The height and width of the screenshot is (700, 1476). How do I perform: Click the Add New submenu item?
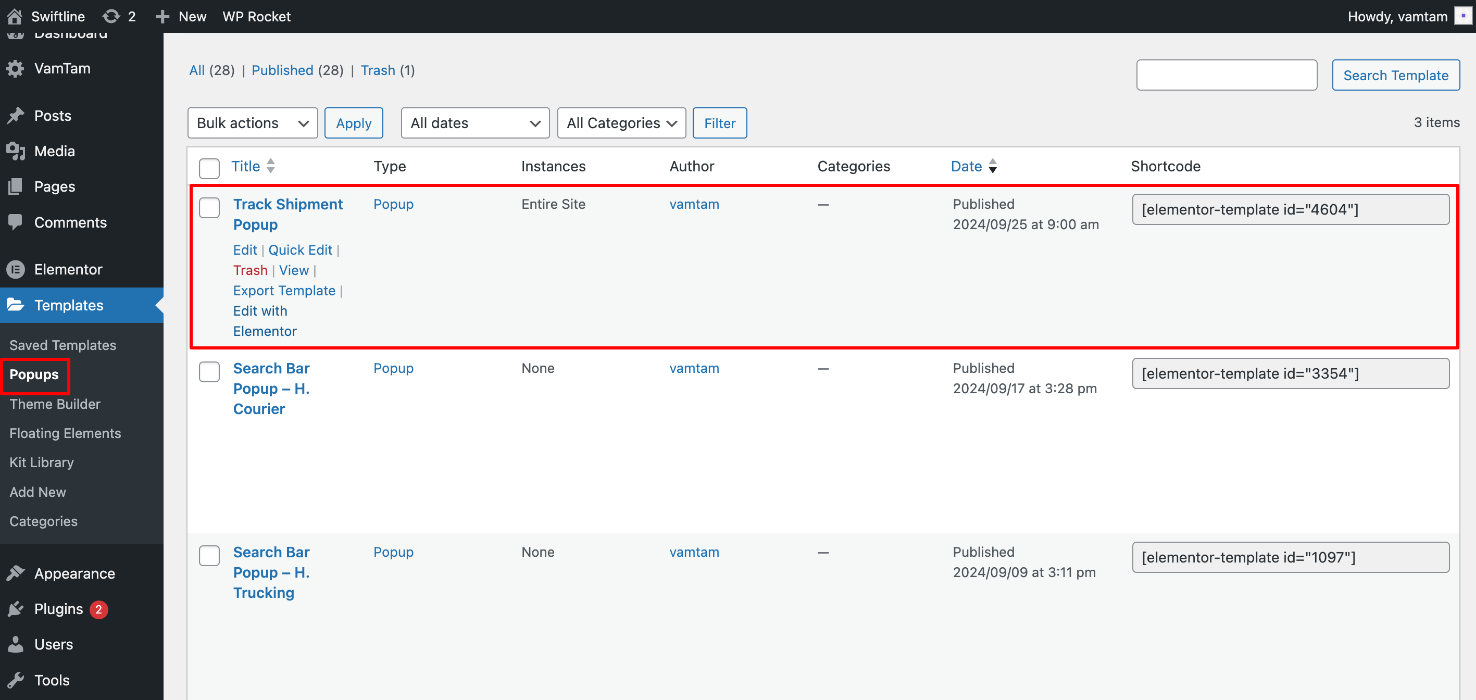point(38,492)
